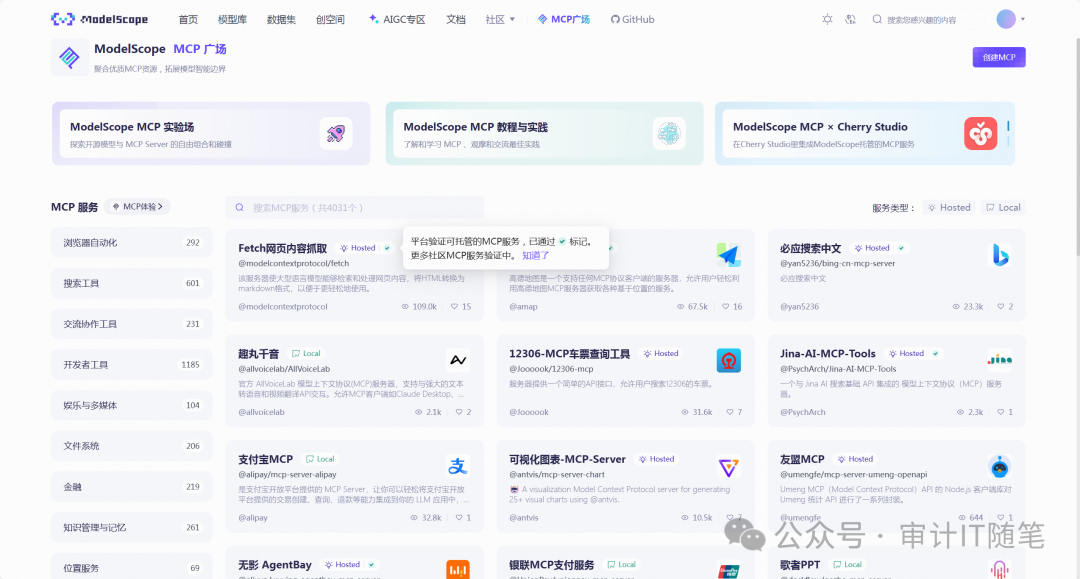Click the Jina logo icon

tap(999, 360)
